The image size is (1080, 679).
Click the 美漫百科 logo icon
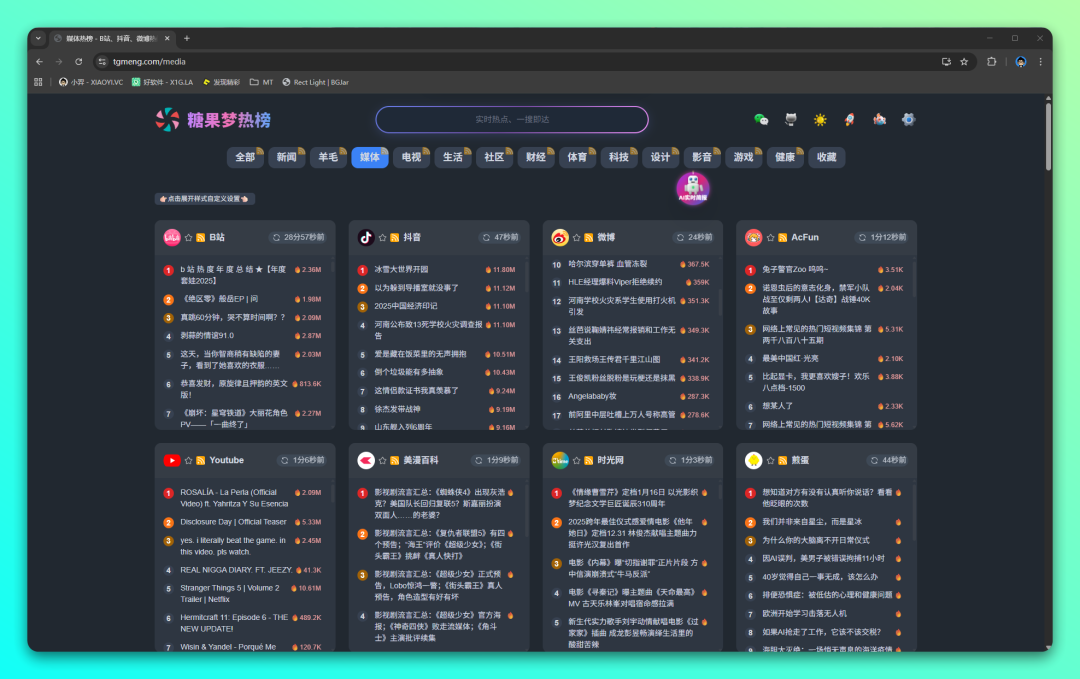click(366, 461)
